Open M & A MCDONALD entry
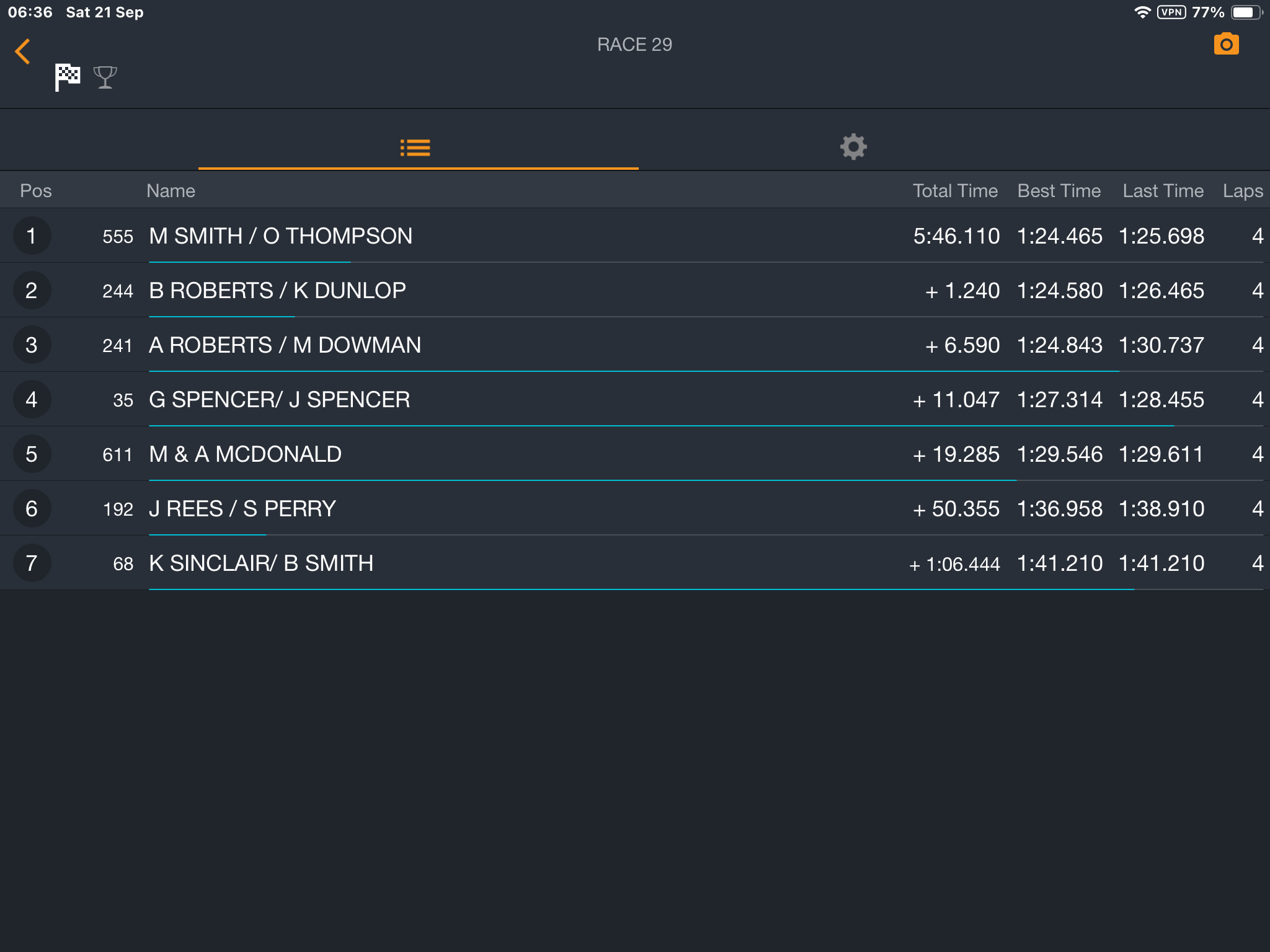 [x=635, y=454]
